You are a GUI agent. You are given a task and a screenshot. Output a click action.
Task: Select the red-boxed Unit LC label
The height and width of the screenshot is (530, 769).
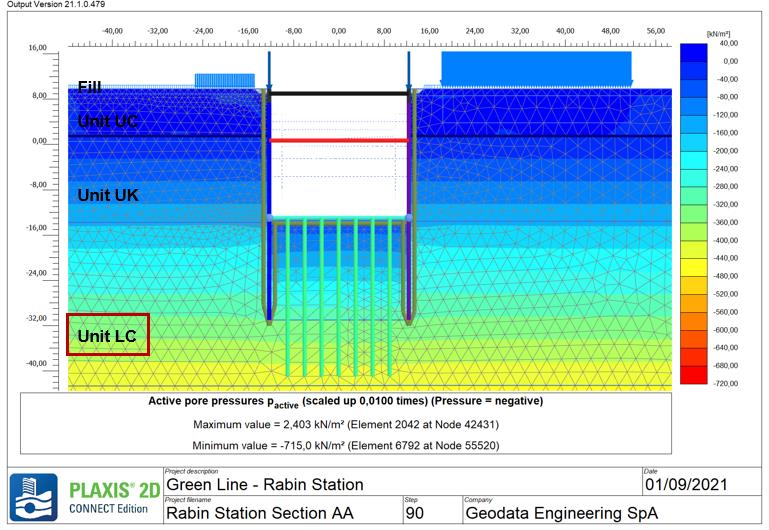[107, 335]
